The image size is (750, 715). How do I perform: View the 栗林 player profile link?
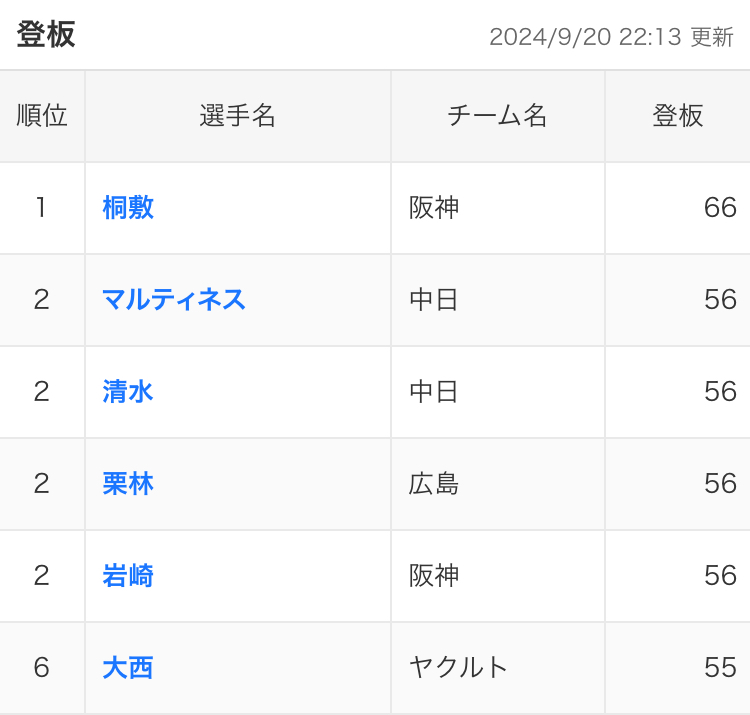[128, 484]
